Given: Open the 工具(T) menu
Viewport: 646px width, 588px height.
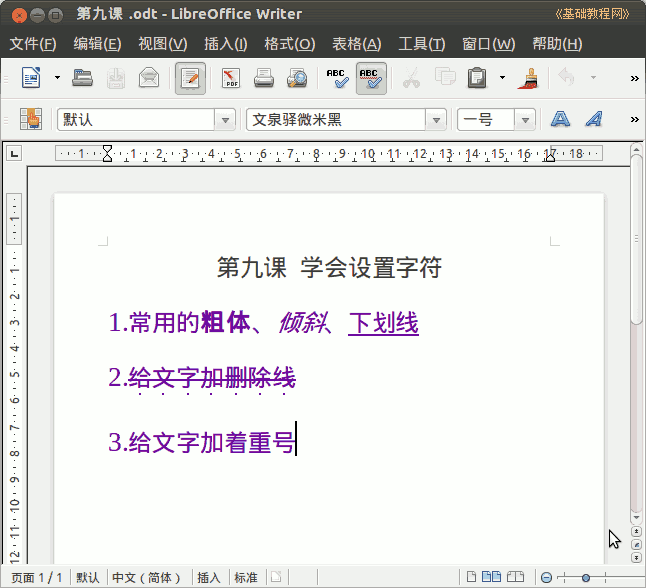Looking at the screenshot, I should 421,44.
